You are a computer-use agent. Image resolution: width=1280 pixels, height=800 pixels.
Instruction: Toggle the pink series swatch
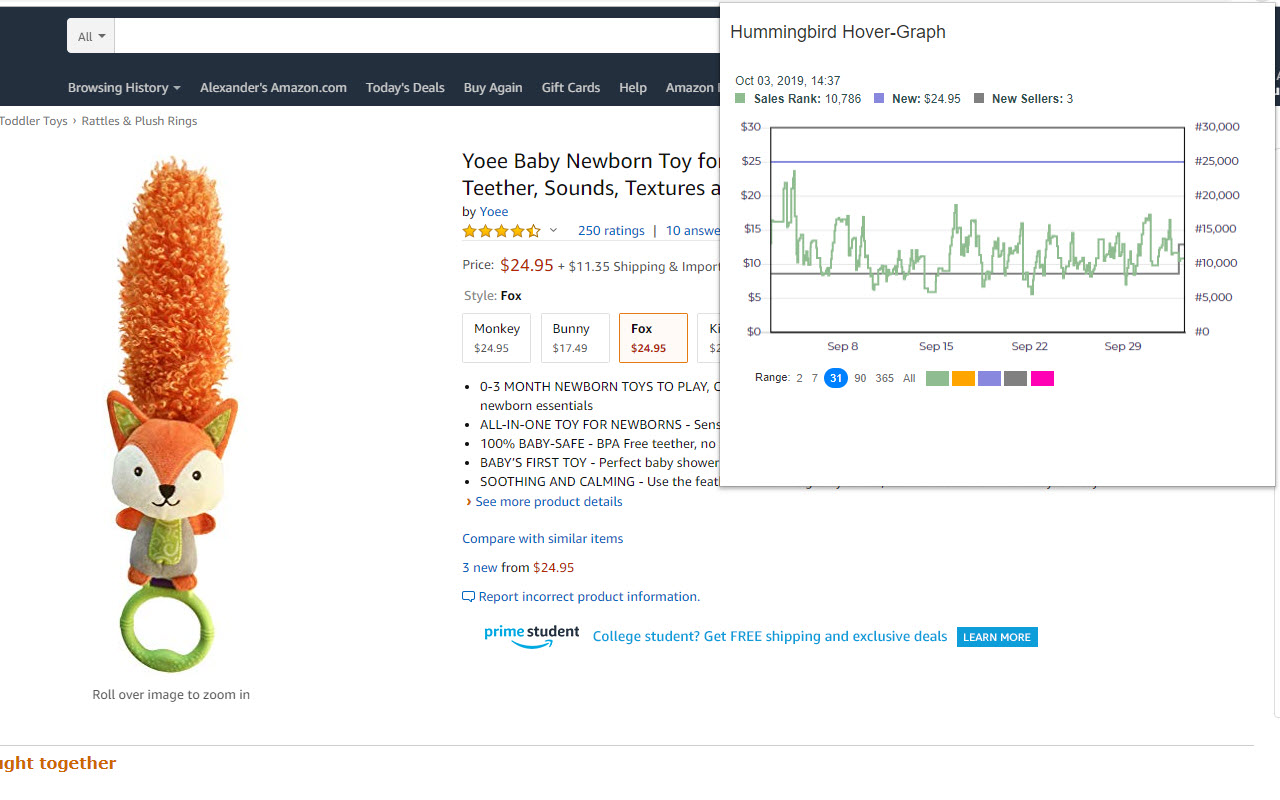point(1042,379)
